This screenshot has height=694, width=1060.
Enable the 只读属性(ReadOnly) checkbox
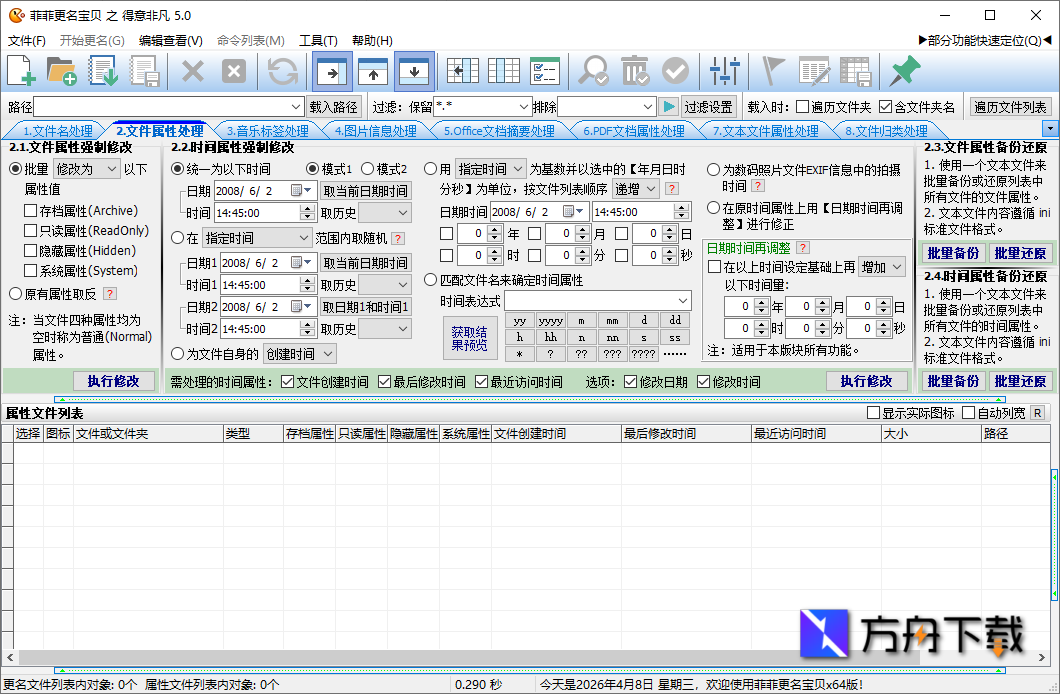(31, 231)
